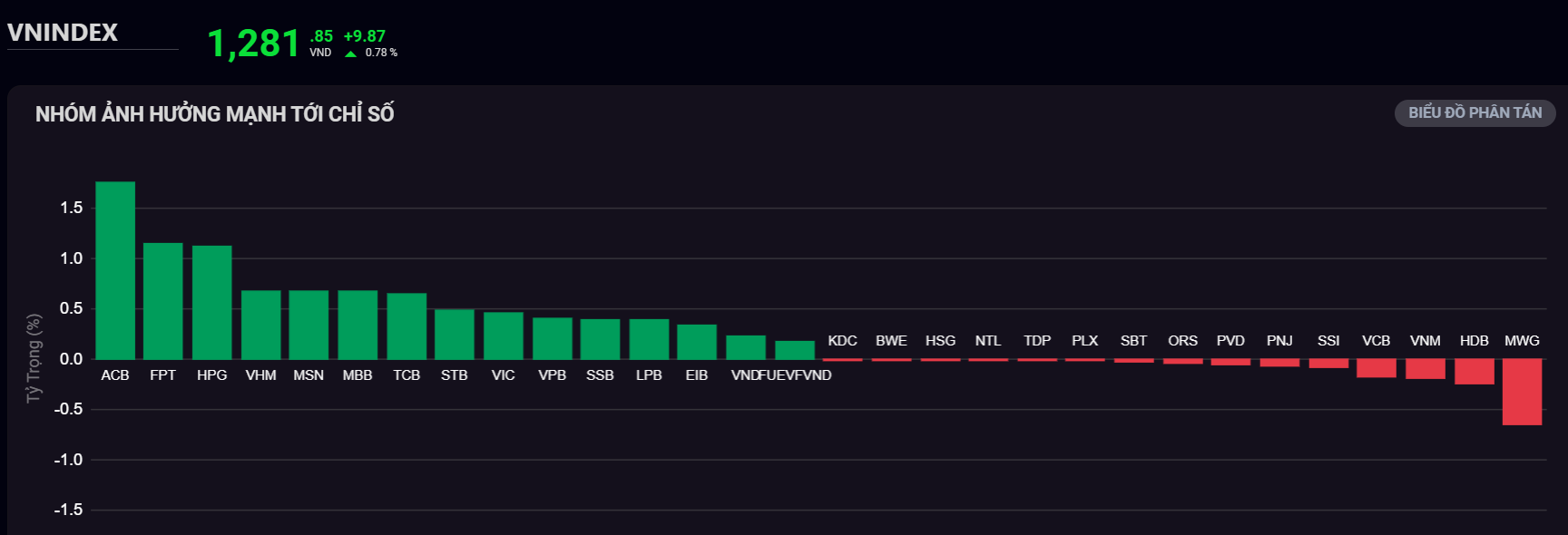Viewport: 1568px width, 535px height.
Task: Click the FPT ticker label
Action: (163, 375)
